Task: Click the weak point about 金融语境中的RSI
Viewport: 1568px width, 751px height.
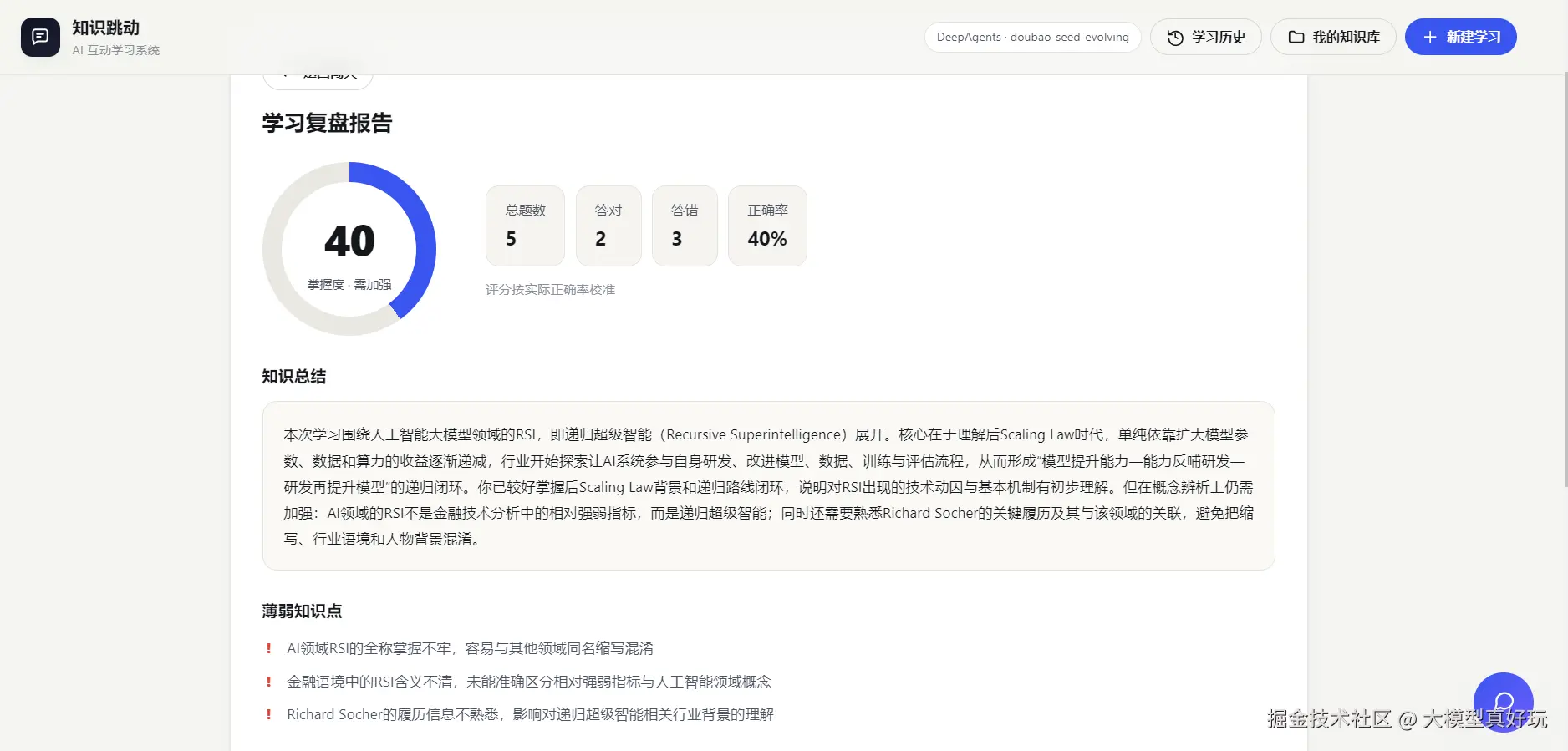Action: pos(528,682)
